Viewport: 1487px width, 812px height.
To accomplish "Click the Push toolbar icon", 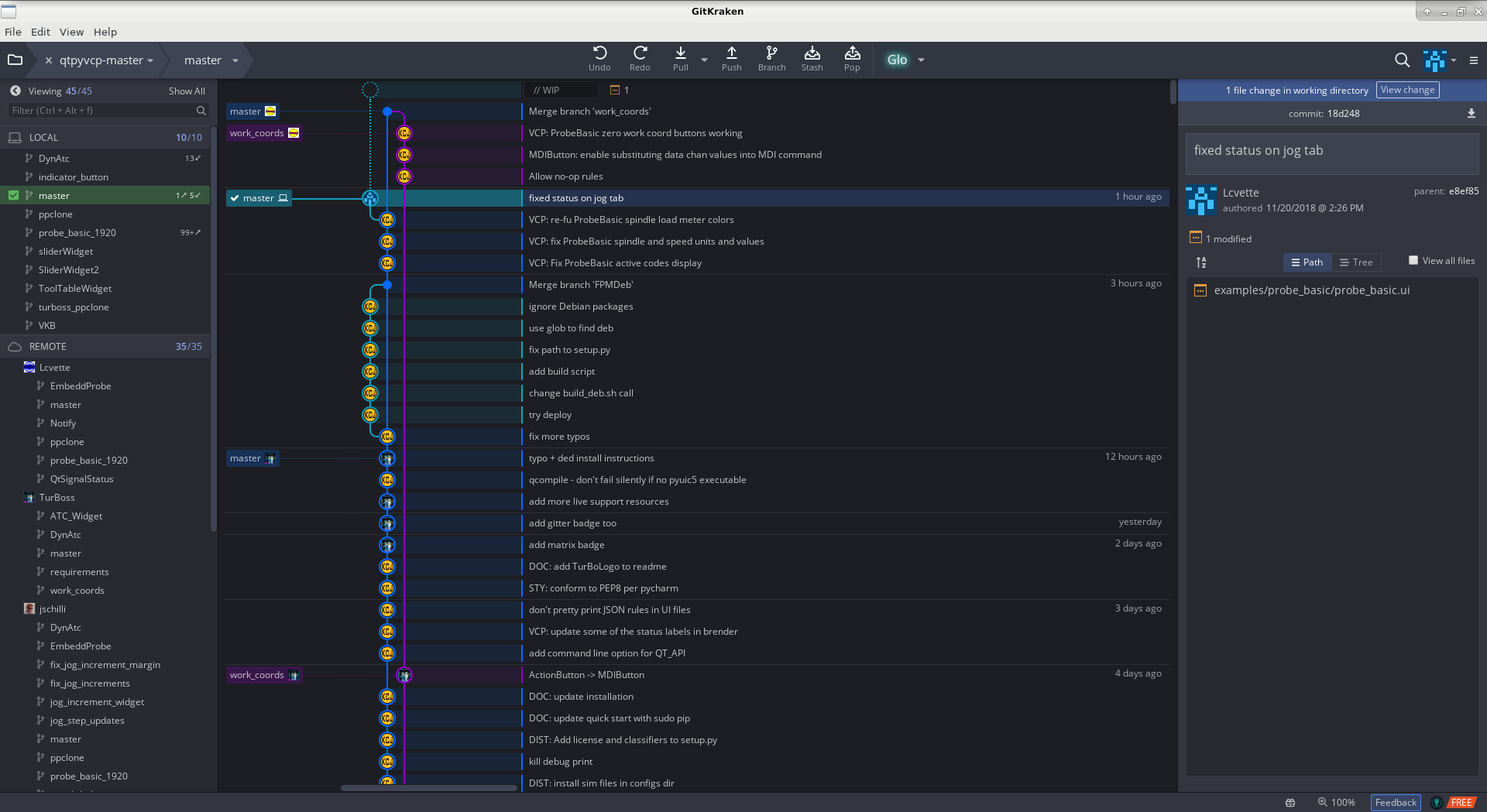I will pos(731,58).
